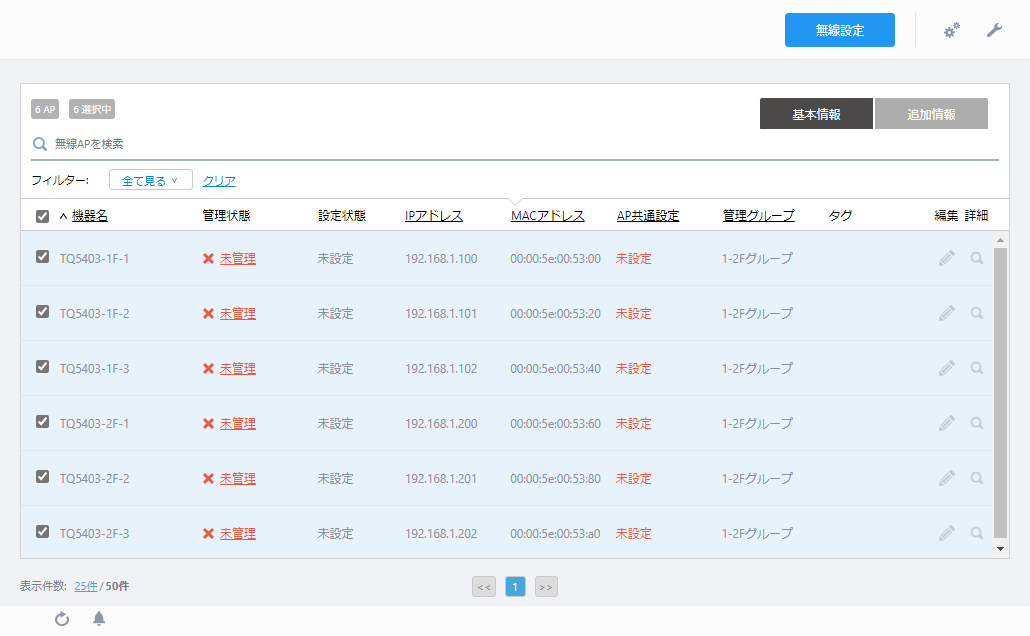Edit TQ5403-1F-2 with pencil icon
Screen dimensions: 1030x636
pos(947,313)
